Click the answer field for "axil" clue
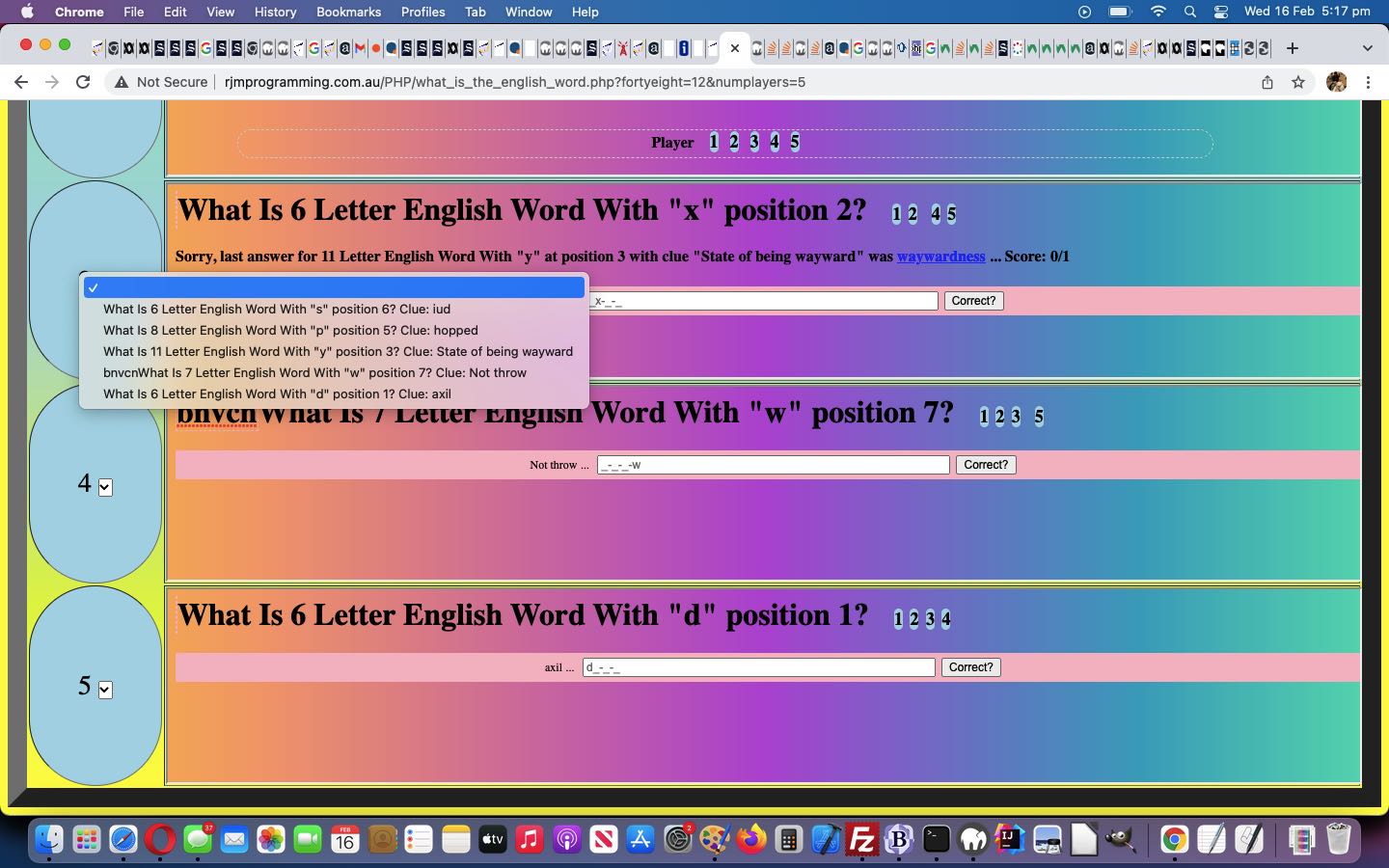 pos(758,667)
